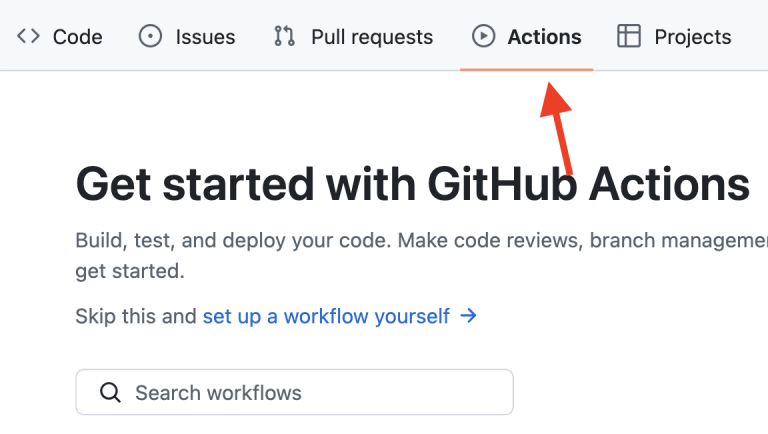Click the "Get started with GitHub Actions" heading
768x434 pixels.
412,185
